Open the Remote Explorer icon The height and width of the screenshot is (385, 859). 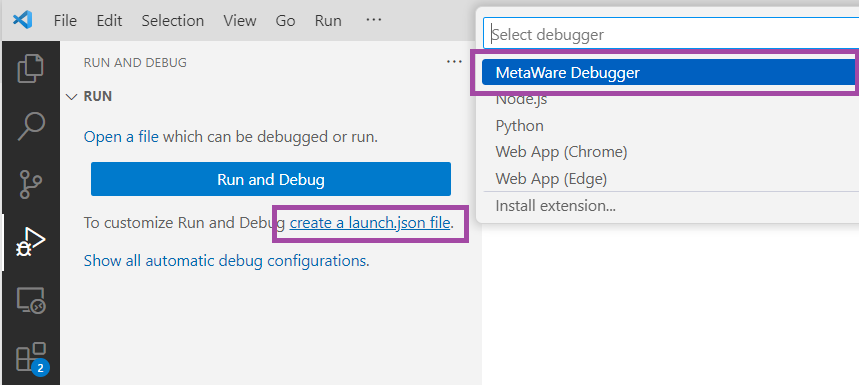(x=31, y=300)
